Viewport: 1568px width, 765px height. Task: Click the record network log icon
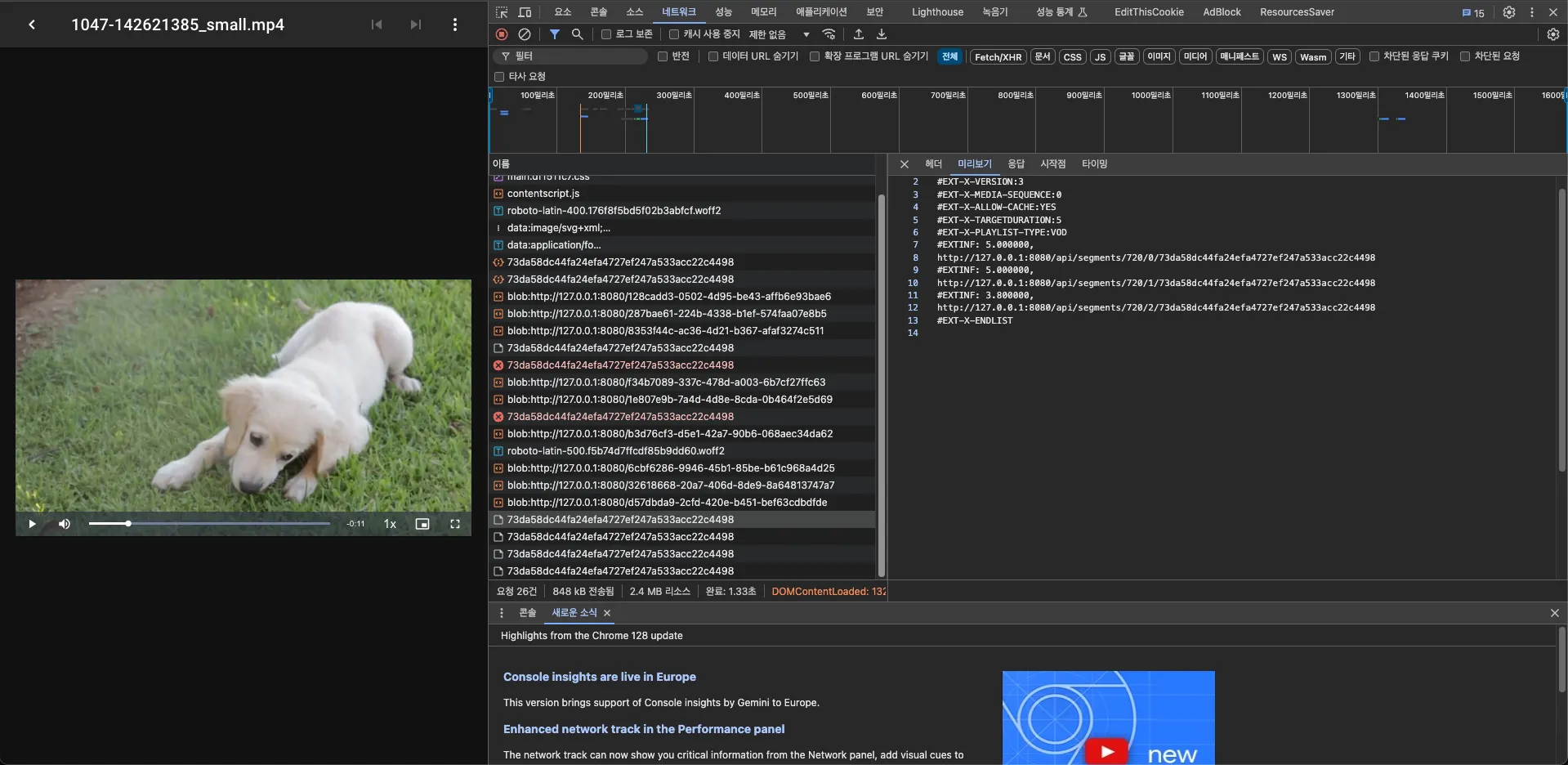(x=502, y=34)
